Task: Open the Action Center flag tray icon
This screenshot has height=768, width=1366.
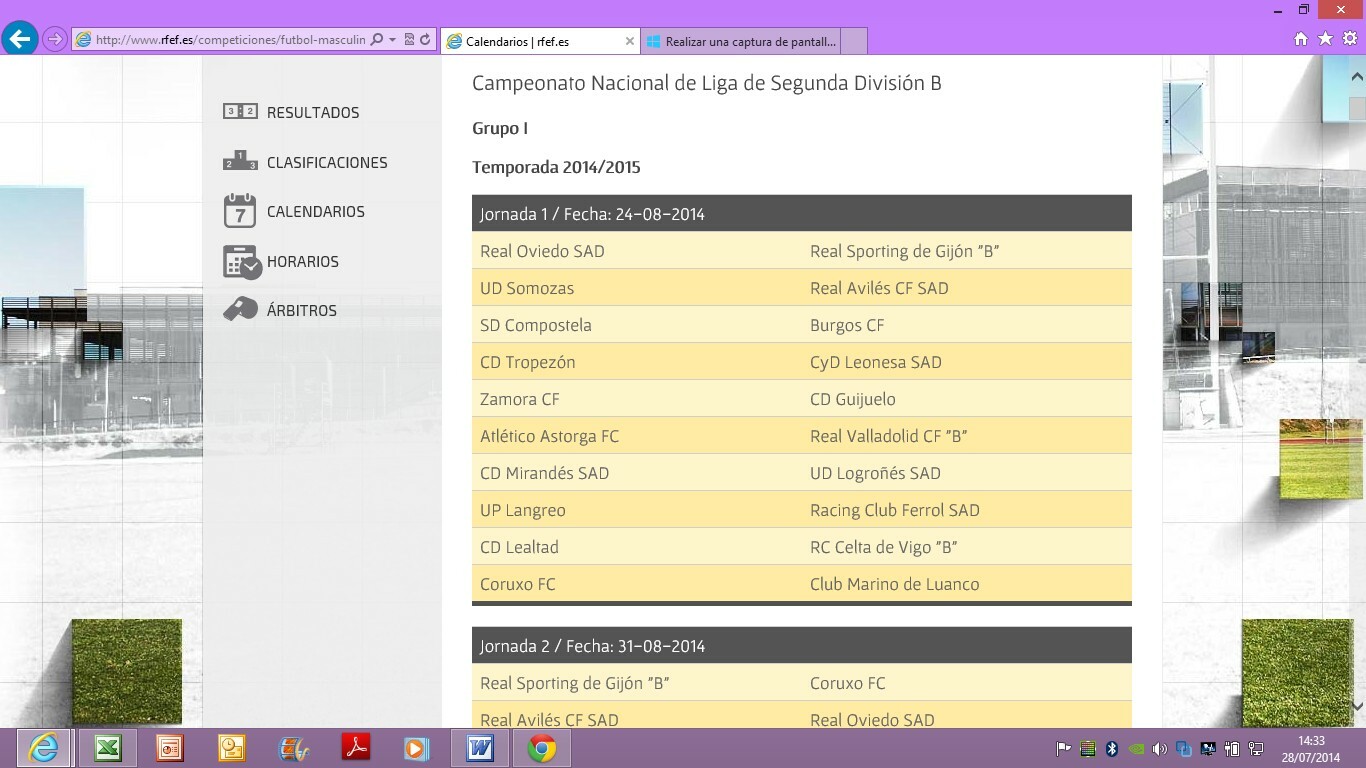Action: [1063, 748]
